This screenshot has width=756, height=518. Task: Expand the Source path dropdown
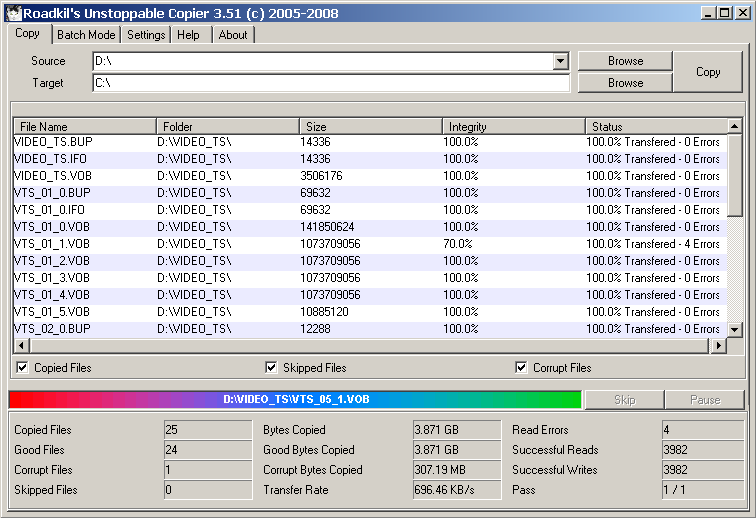point(560,62)
